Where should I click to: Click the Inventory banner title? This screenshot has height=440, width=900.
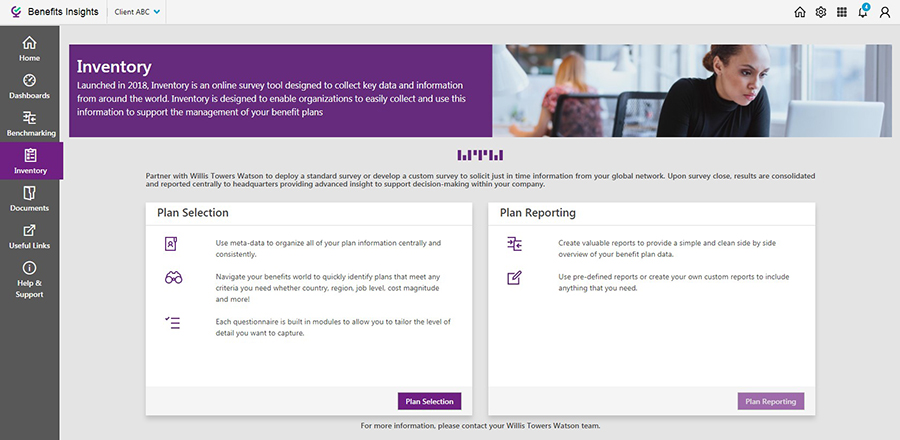pyautogui.click(x=114, y=67)
